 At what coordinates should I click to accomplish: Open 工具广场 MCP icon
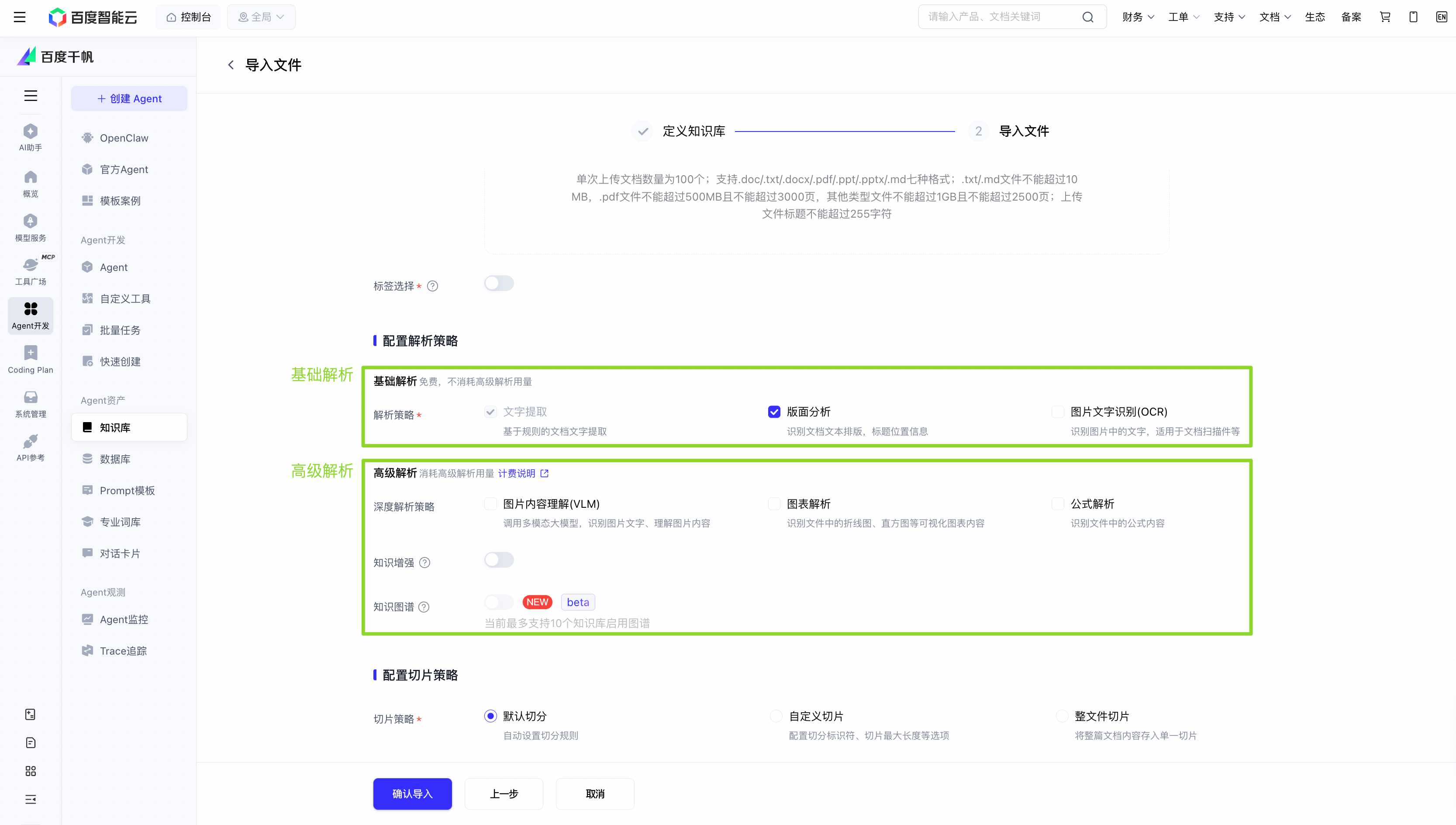click(31, 270)
